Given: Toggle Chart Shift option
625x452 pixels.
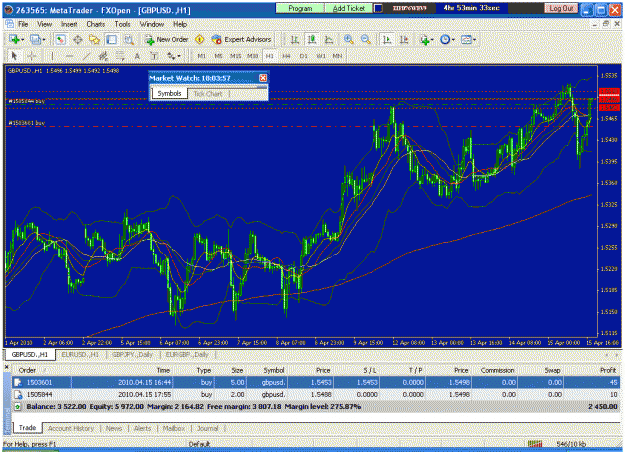Looking at the screenshot, I should (404, 39).
